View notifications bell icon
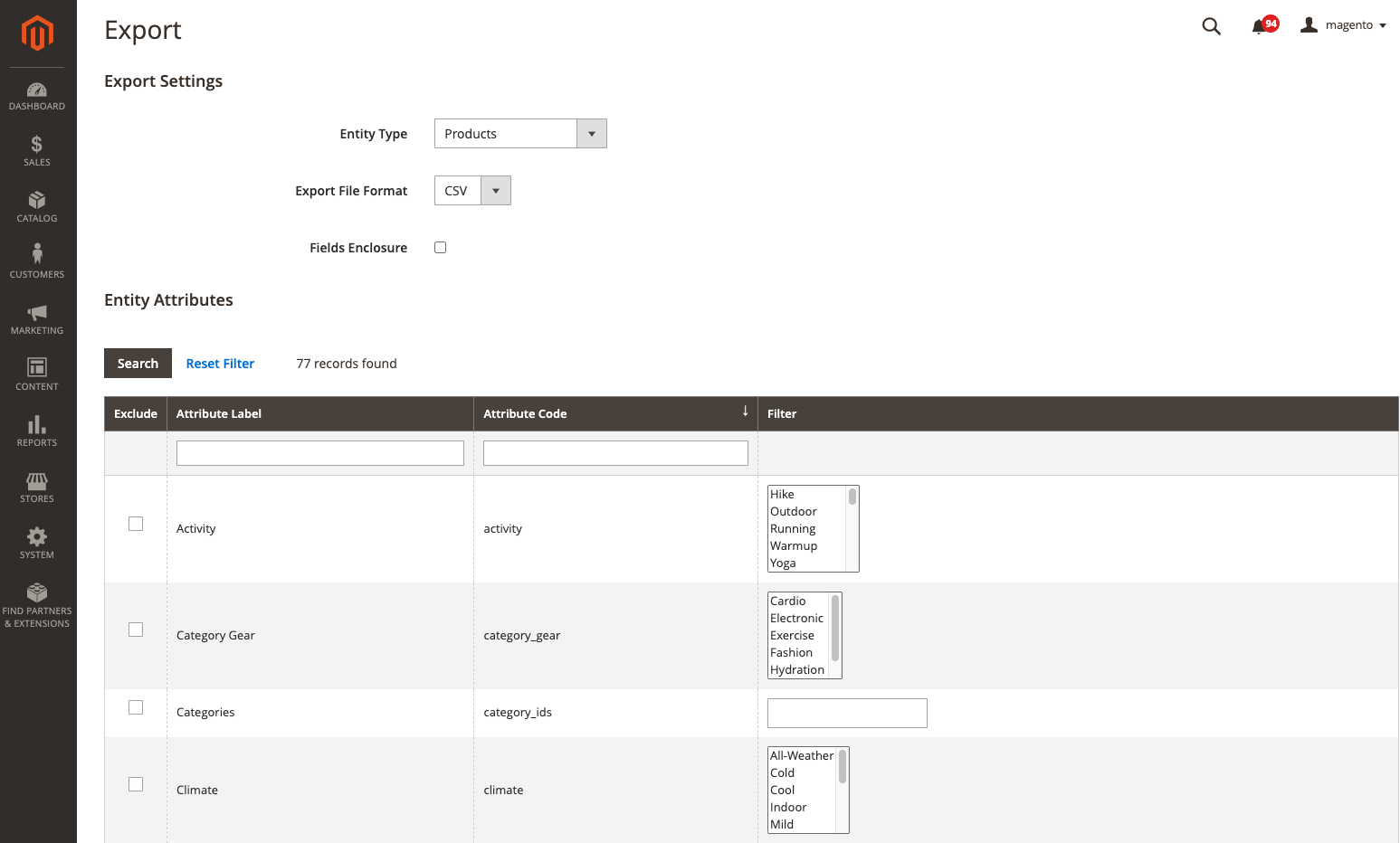Screen dimensions: 1400x843 pos(1260,26)
